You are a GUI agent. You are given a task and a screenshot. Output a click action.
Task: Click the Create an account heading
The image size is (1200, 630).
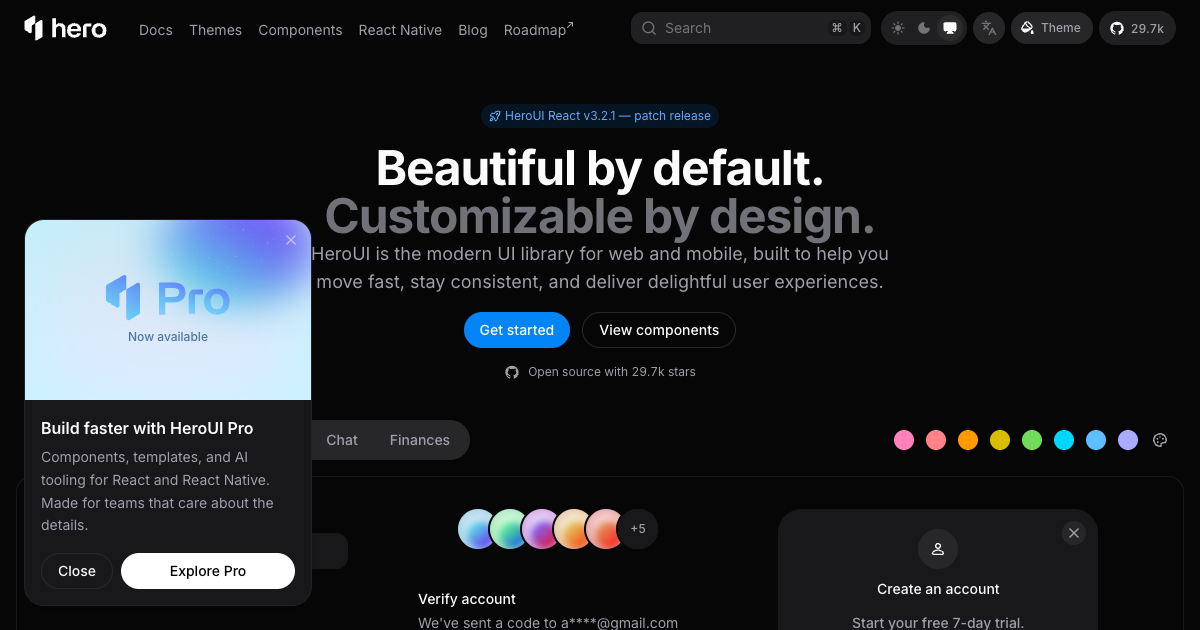938,589
